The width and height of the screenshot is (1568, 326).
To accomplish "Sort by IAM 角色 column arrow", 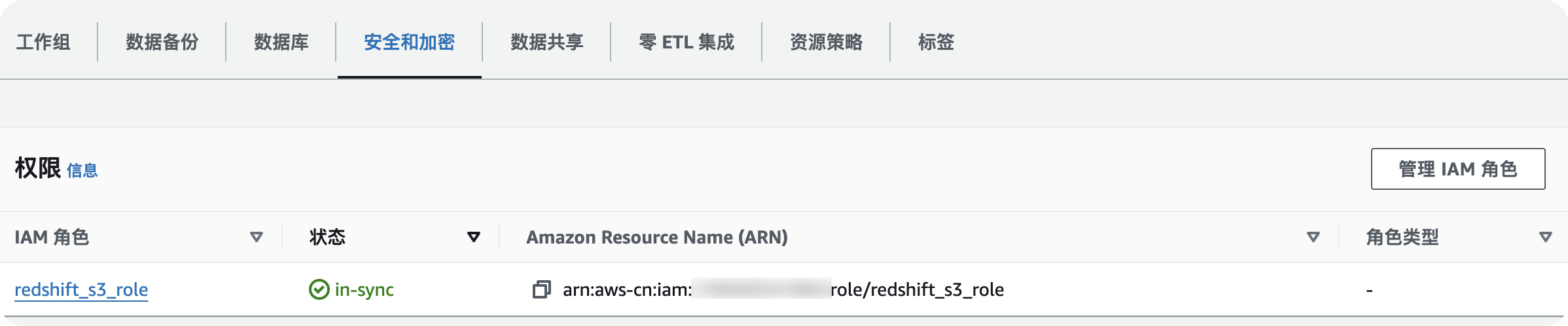I will [x=257, y=237].
